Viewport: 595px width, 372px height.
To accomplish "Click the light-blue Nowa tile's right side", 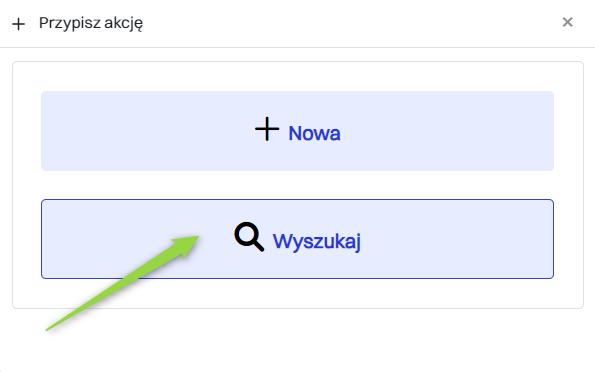I will pyautogui.click(x=474, y=131).
